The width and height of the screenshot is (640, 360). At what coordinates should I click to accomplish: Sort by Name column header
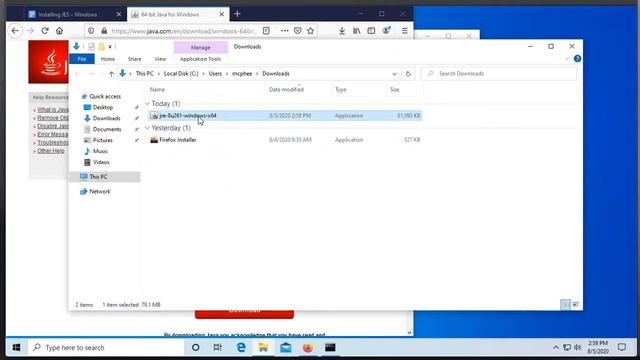pos(157,90)
